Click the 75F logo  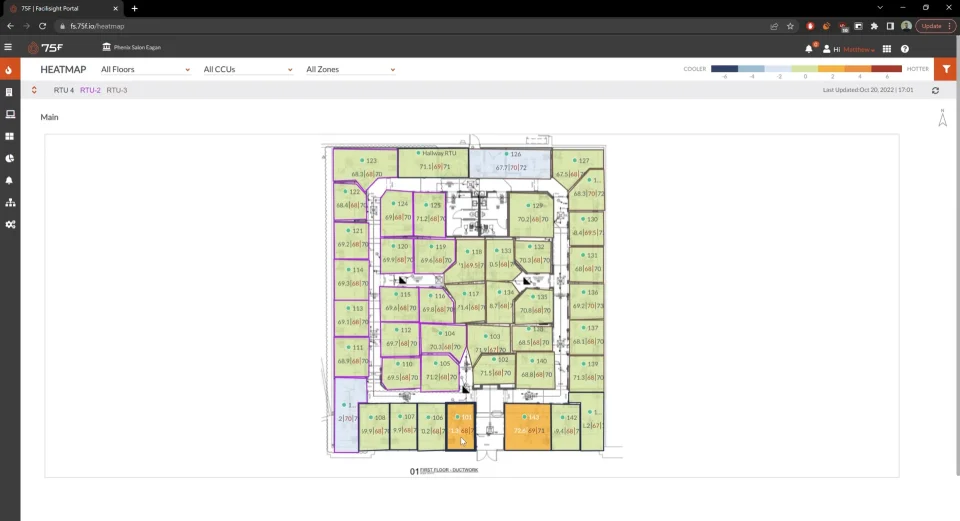coord(45,48)
